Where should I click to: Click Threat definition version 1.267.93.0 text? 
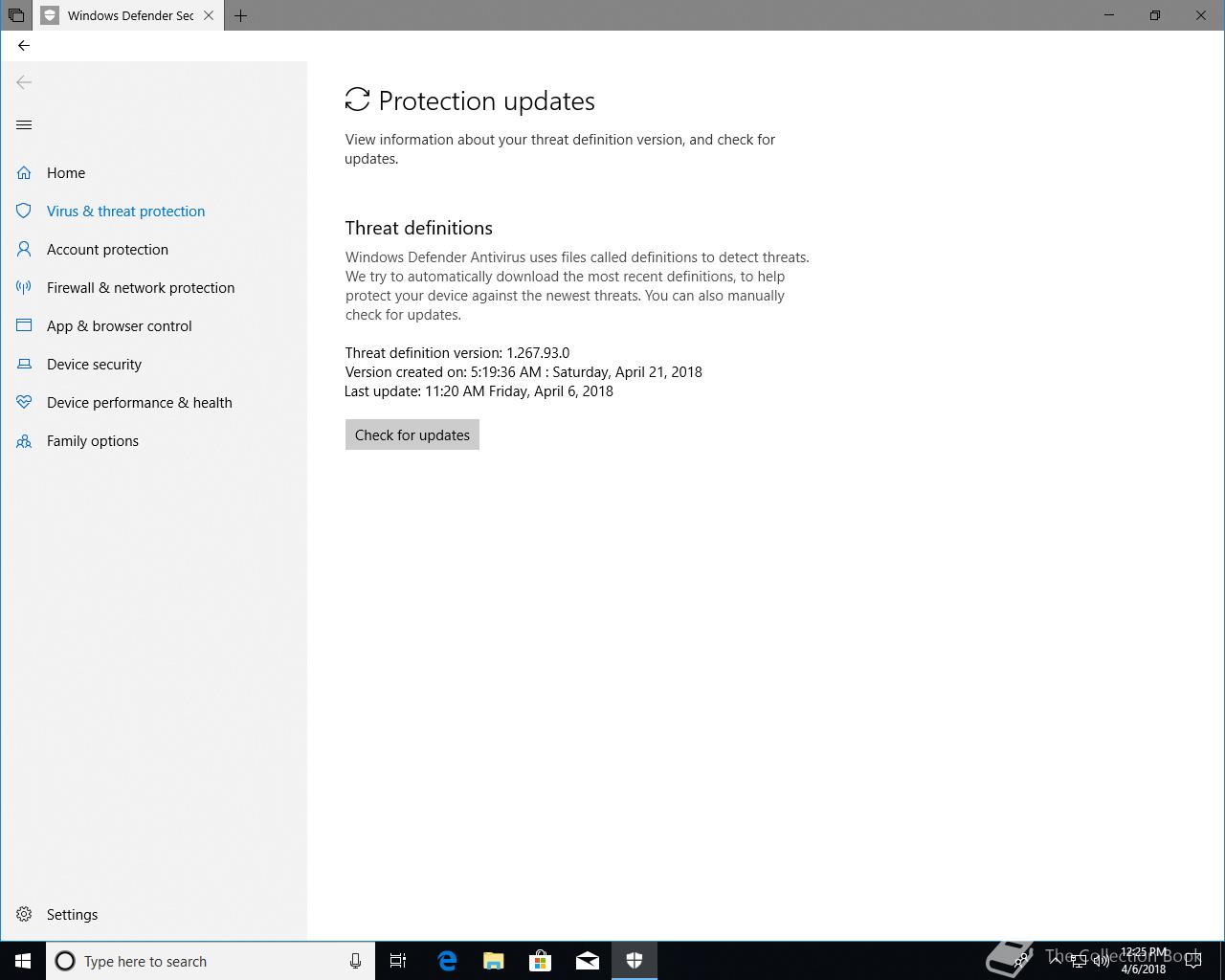click(x=457, y=353)
